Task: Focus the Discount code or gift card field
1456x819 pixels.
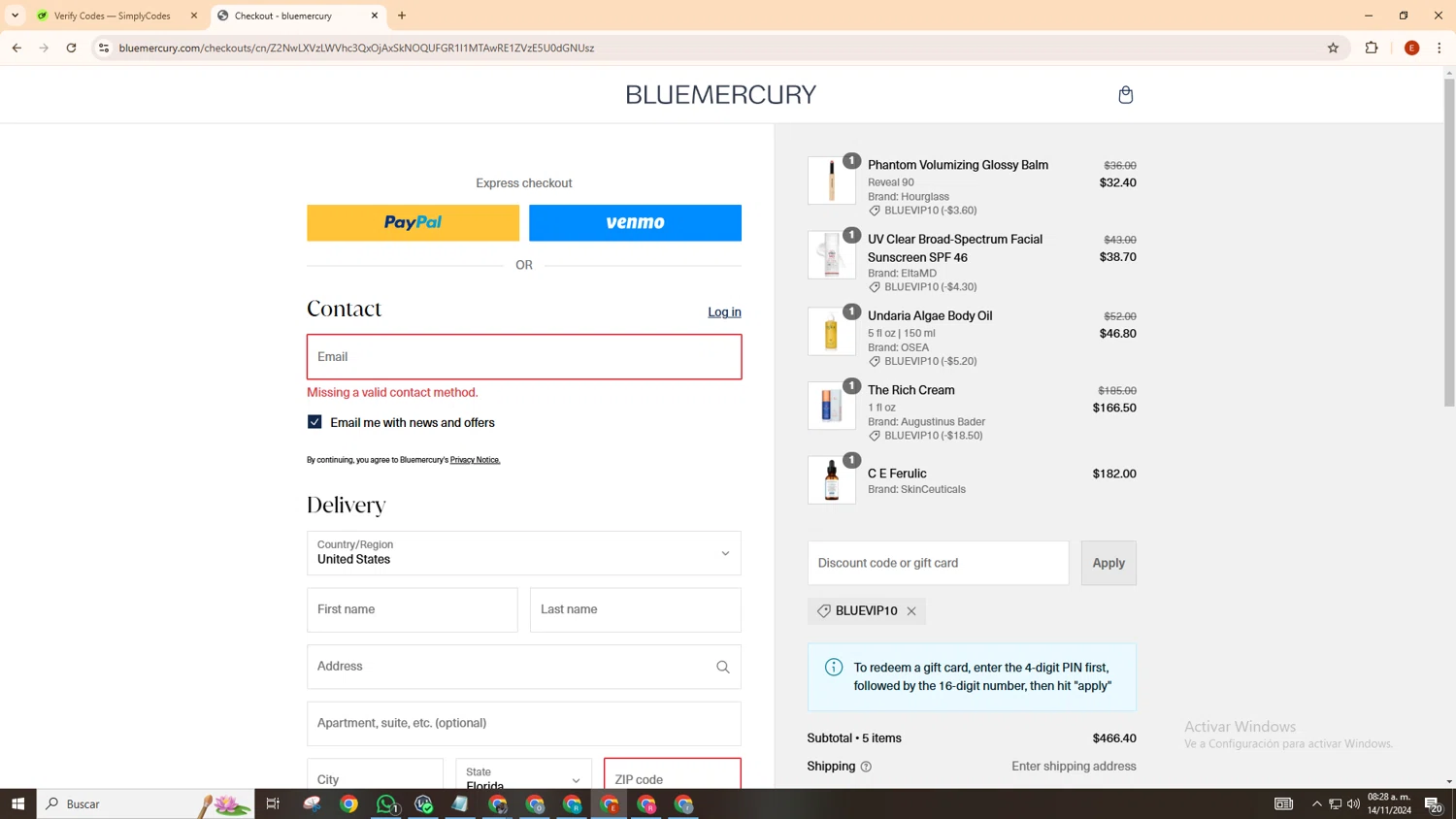Action: coord(938,563)
